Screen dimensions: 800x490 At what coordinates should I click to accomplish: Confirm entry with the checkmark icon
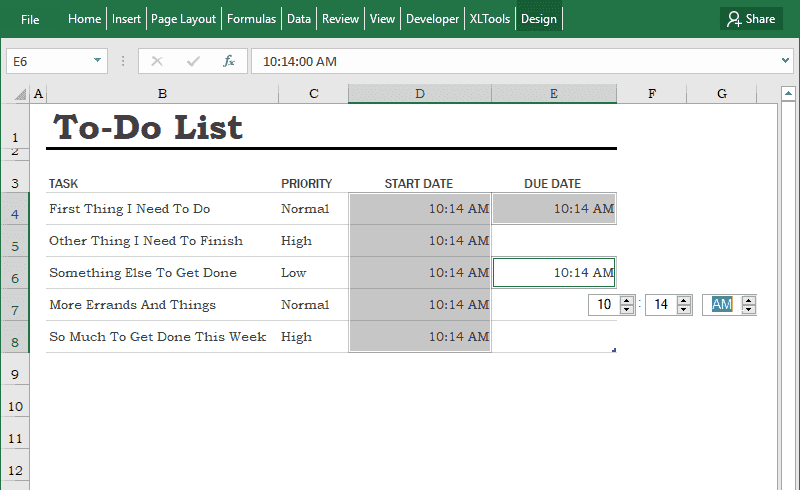coord(193,61)
